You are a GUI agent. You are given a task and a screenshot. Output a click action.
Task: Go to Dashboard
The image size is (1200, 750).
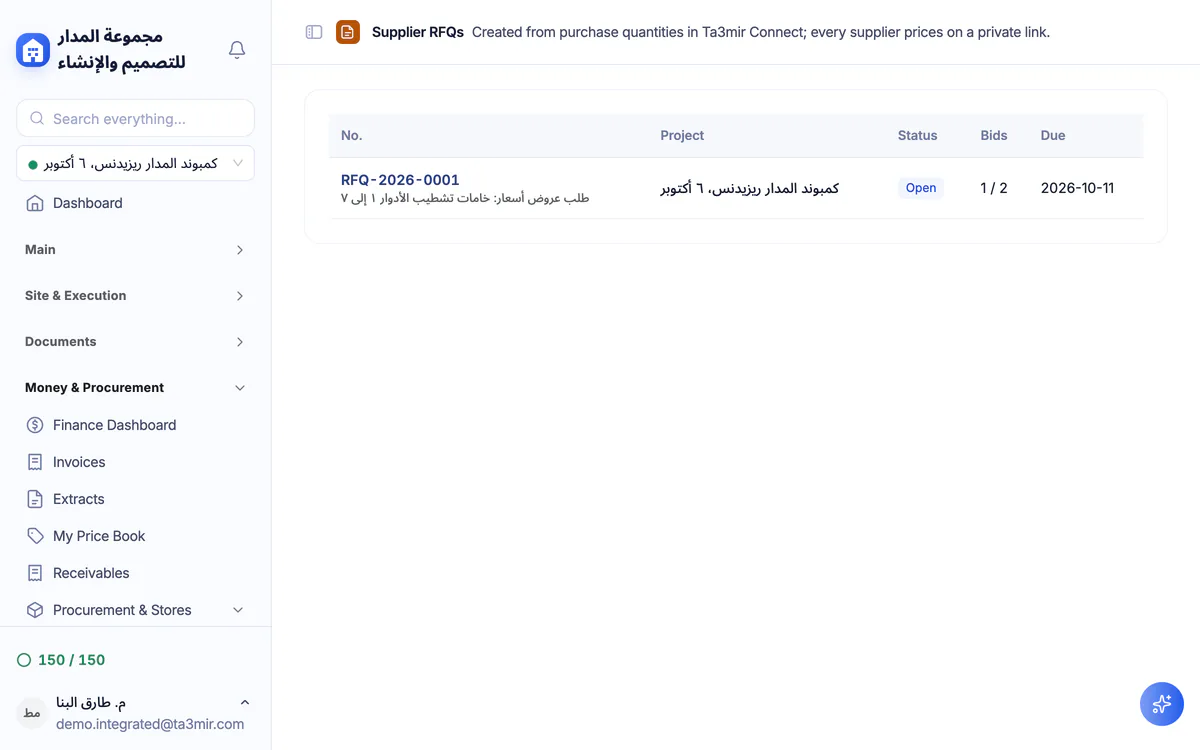coord(88,203)
